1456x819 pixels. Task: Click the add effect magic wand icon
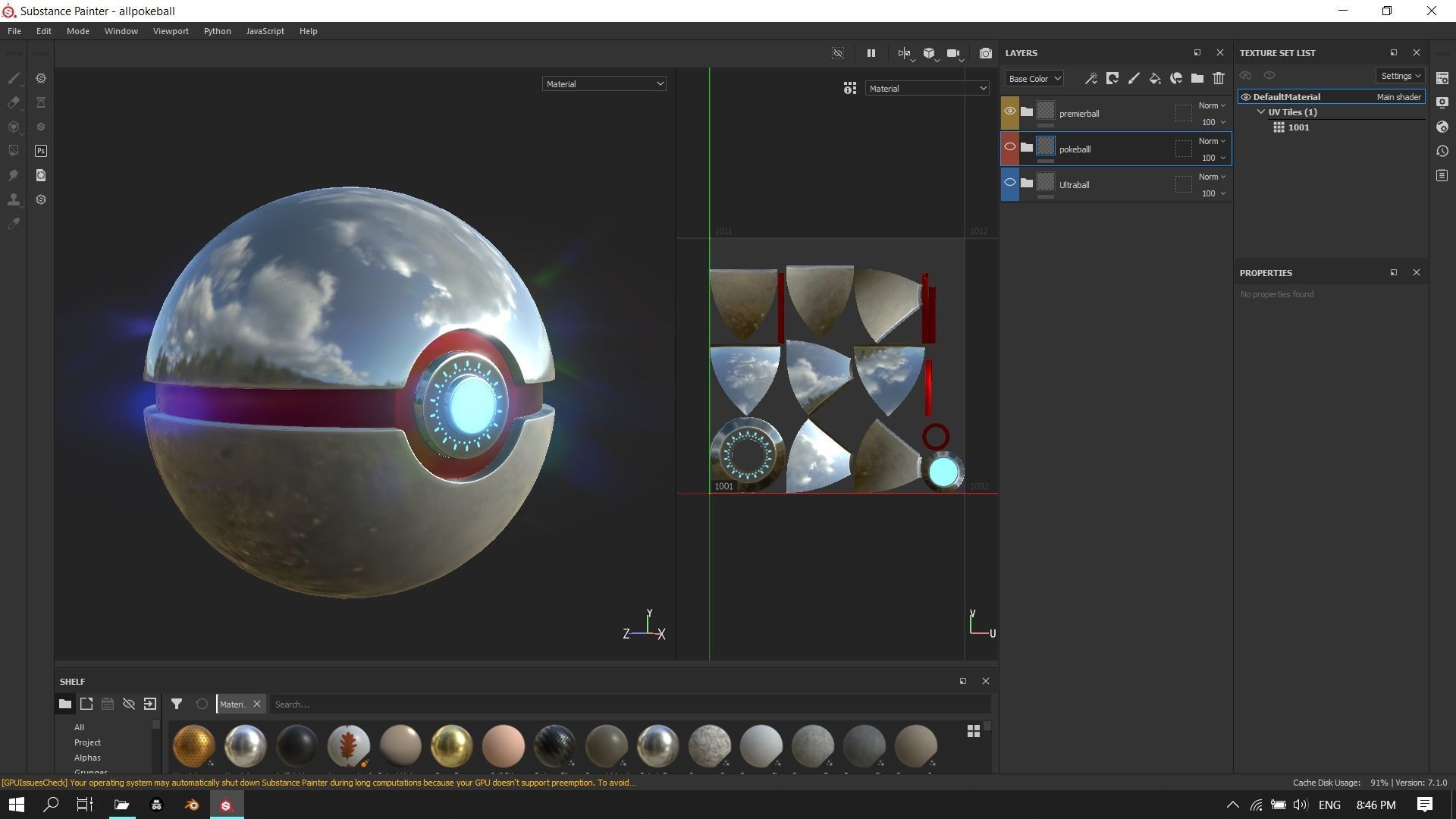point(1091,78)
